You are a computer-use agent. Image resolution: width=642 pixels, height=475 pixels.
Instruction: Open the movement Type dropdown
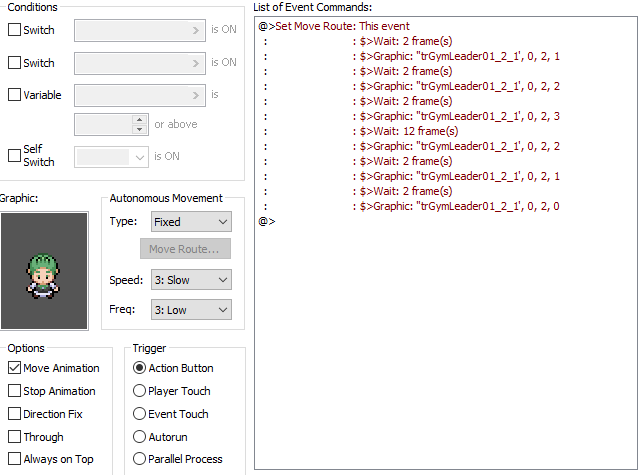click(x=191, y=222)
